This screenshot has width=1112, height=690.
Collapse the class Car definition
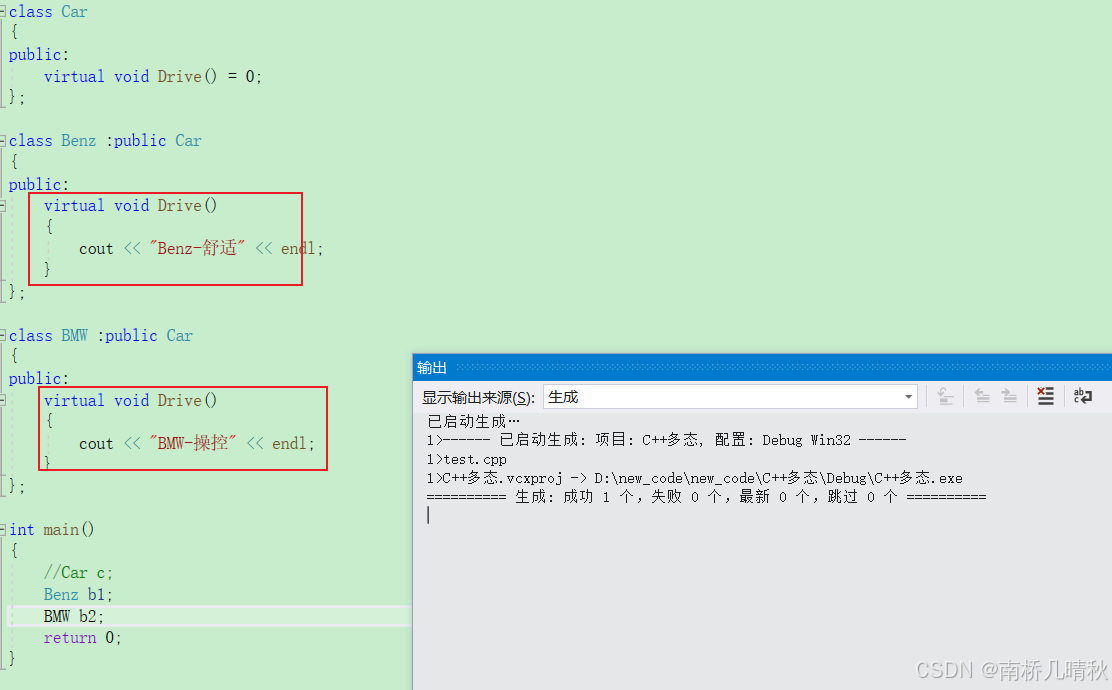coord(3,12)
